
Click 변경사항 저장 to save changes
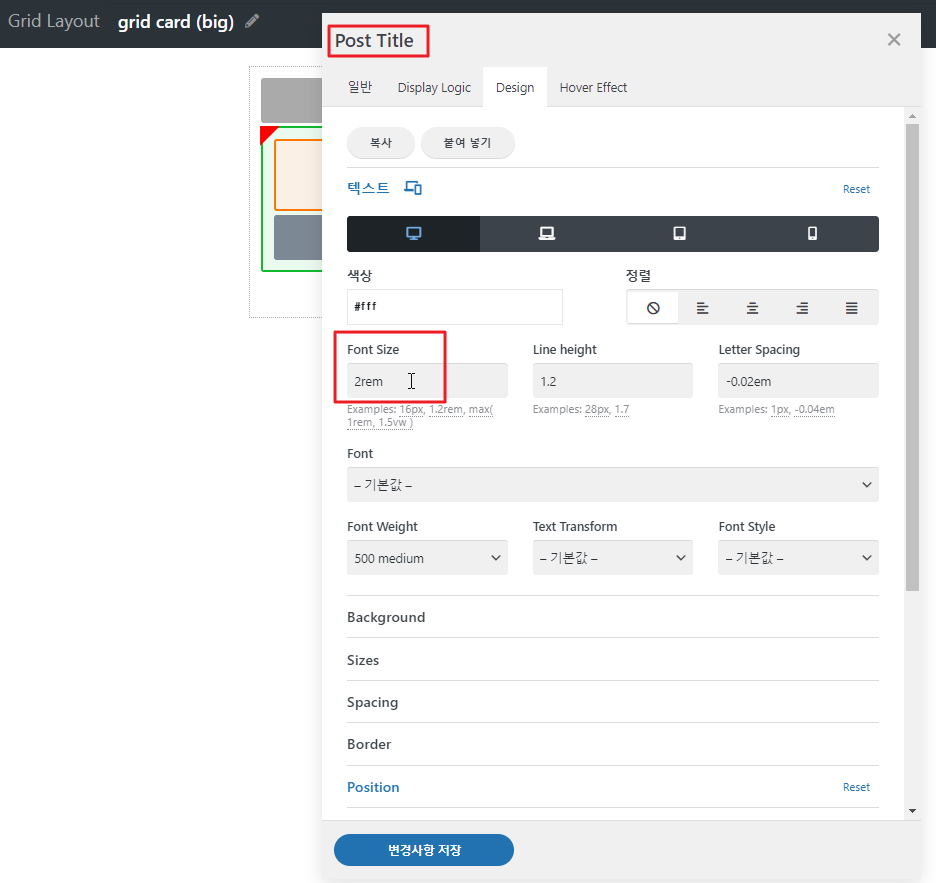(424, 850)
